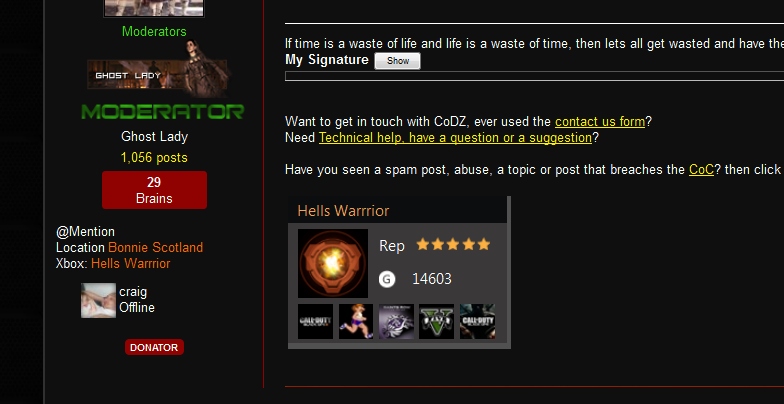Open the last Call of Duty Black Ops tile
784x404 pixels.
[x=478, y=322]
